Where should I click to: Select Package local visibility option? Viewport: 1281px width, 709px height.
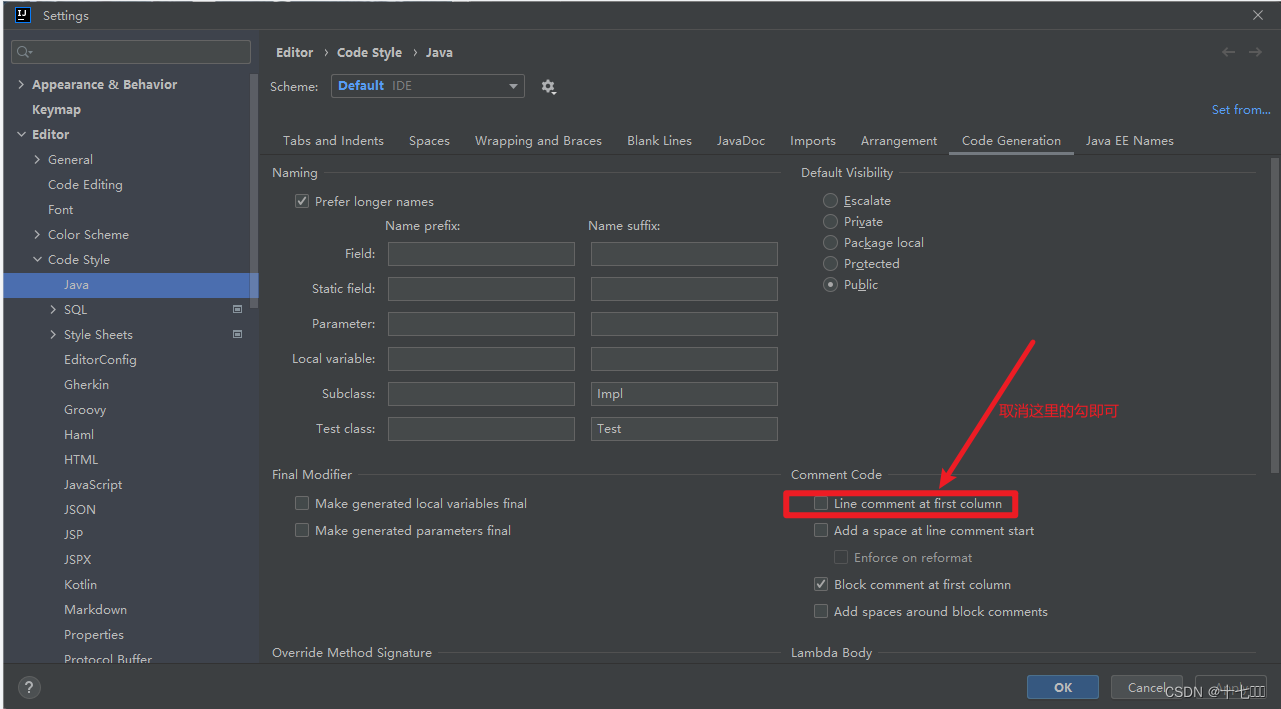click(830, 242)
